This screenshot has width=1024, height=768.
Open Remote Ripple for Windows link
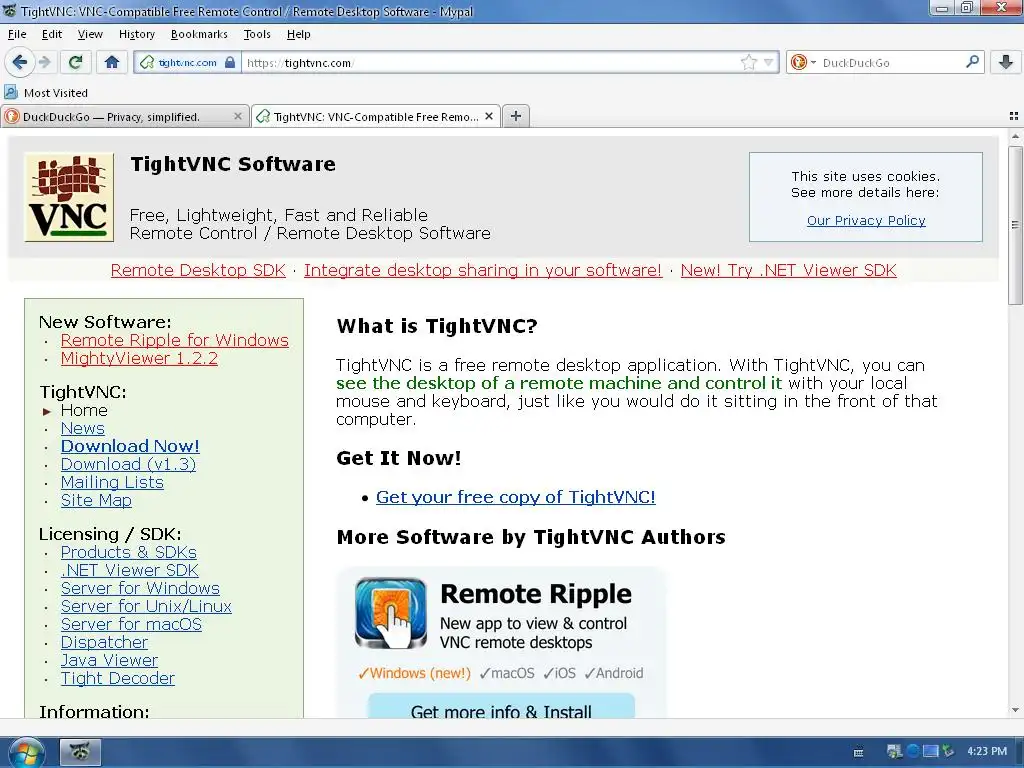(174, 340)
